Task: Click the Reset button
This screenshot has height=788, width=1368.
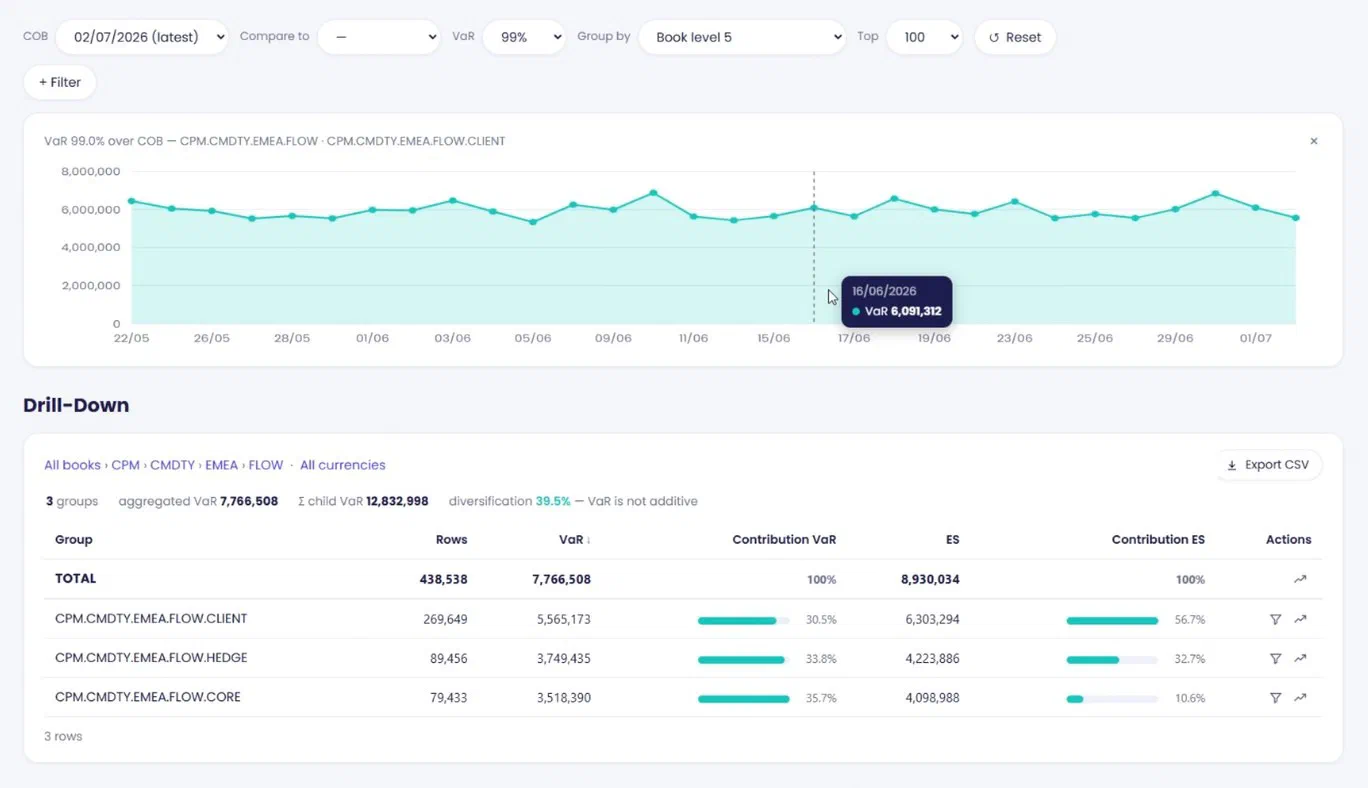Action: (x=1015, y=37)
